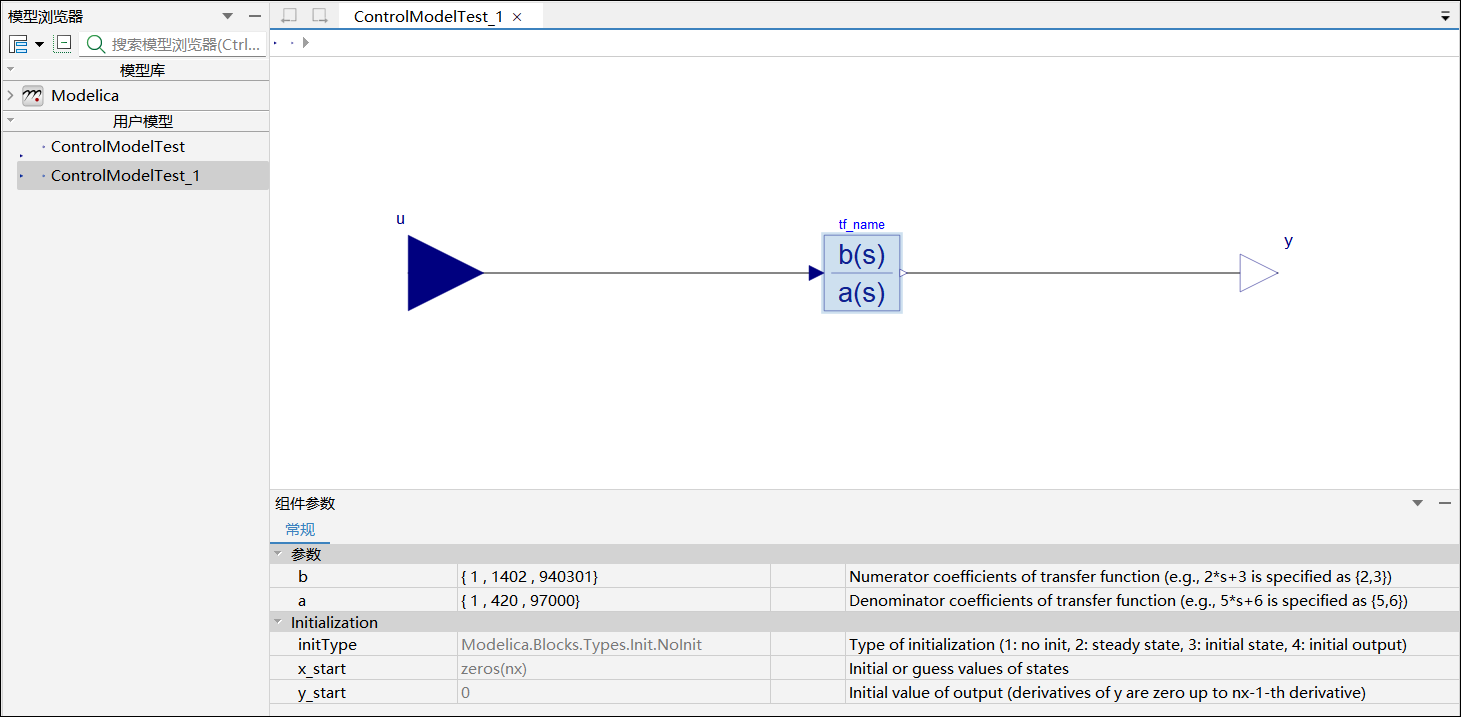Edit the numerator b coefficient value field
This screenshot has width=1461, height=717.
(613, 577)
